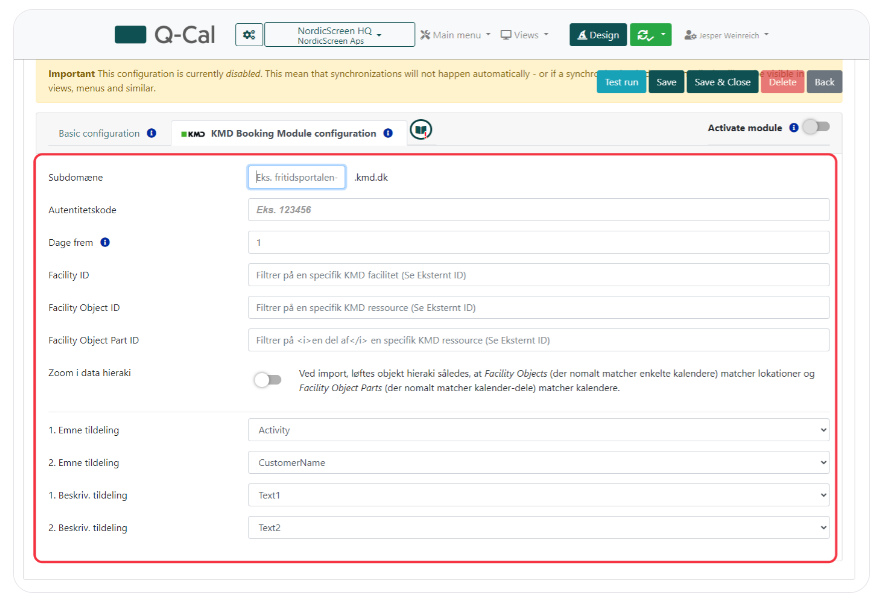The height and width of the screenshot is (608, 885).
Task: Click the Autentitetskode input field
Action: click(538, 209)
